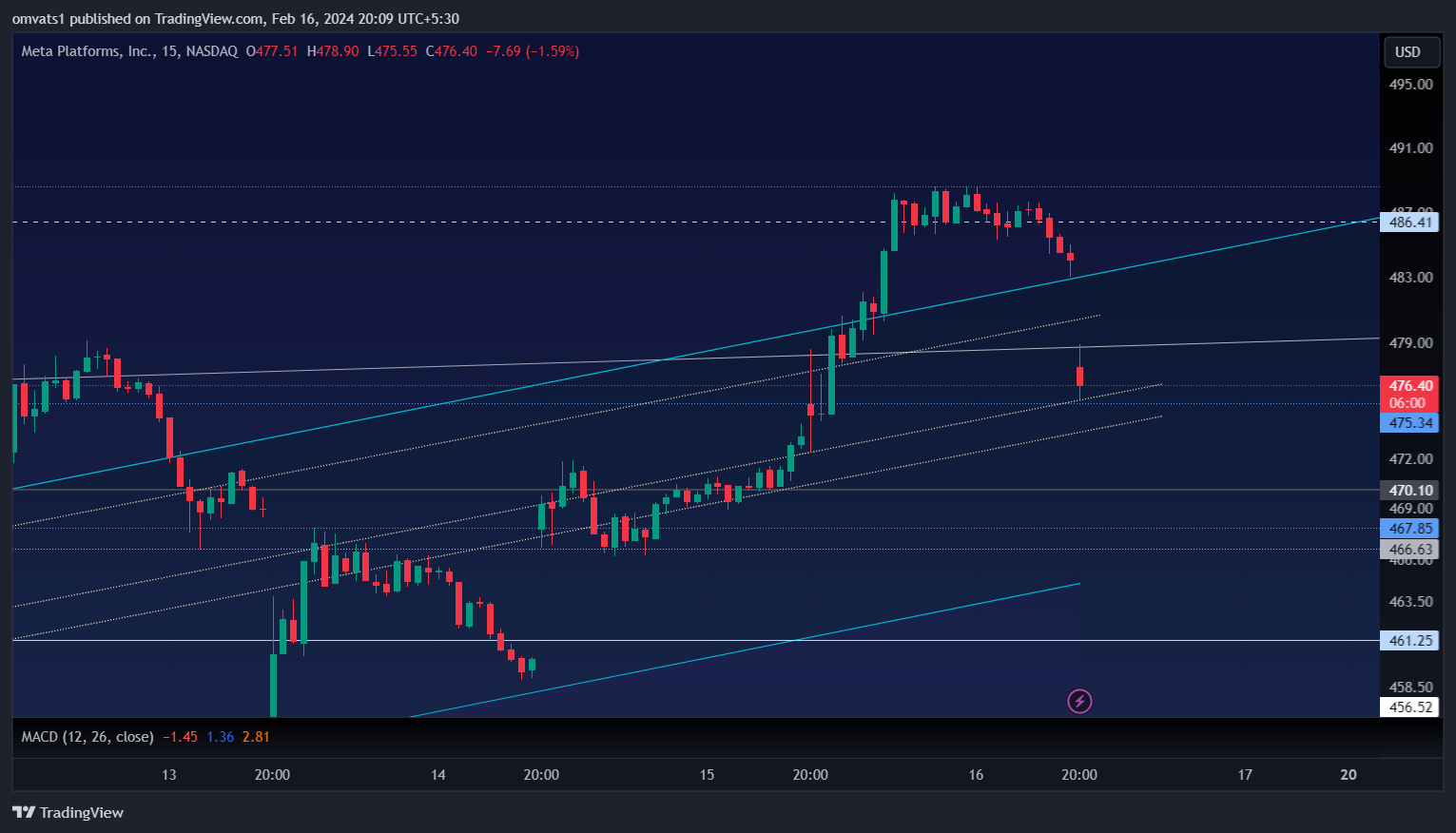The width and height of the screenshot is (1456, 833).
Task: Click the date 14 on time axis
Action: coord(437,775)
